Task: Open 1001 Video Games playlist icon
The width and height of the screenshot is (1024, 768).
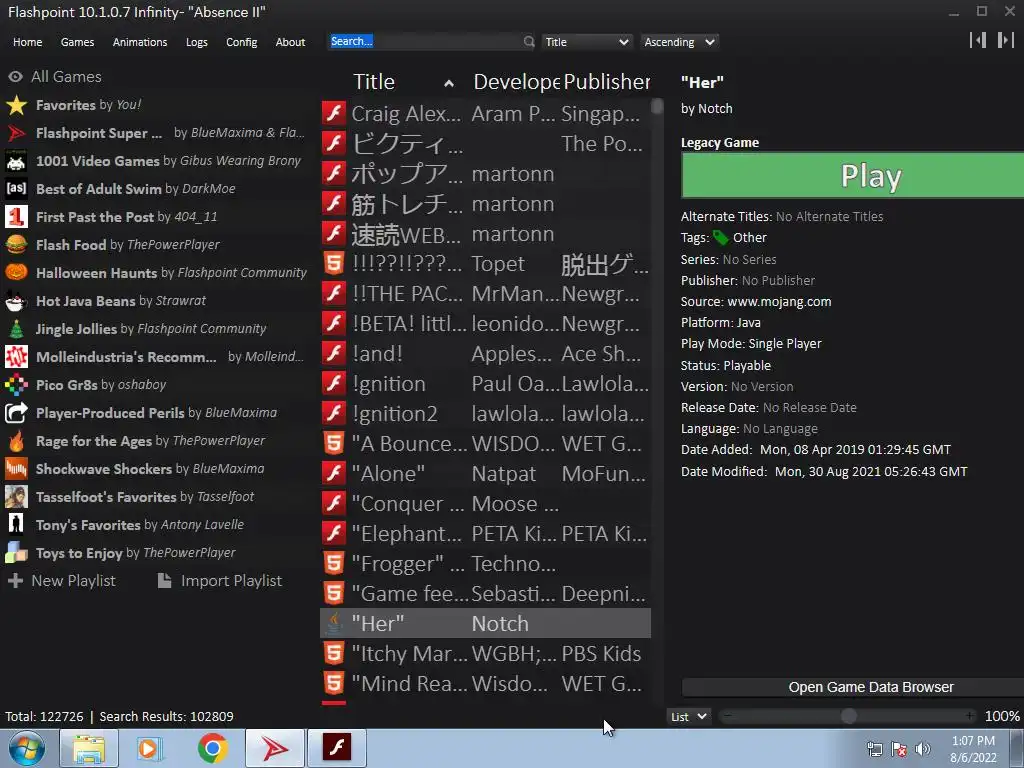Action: tap(16, 161)
